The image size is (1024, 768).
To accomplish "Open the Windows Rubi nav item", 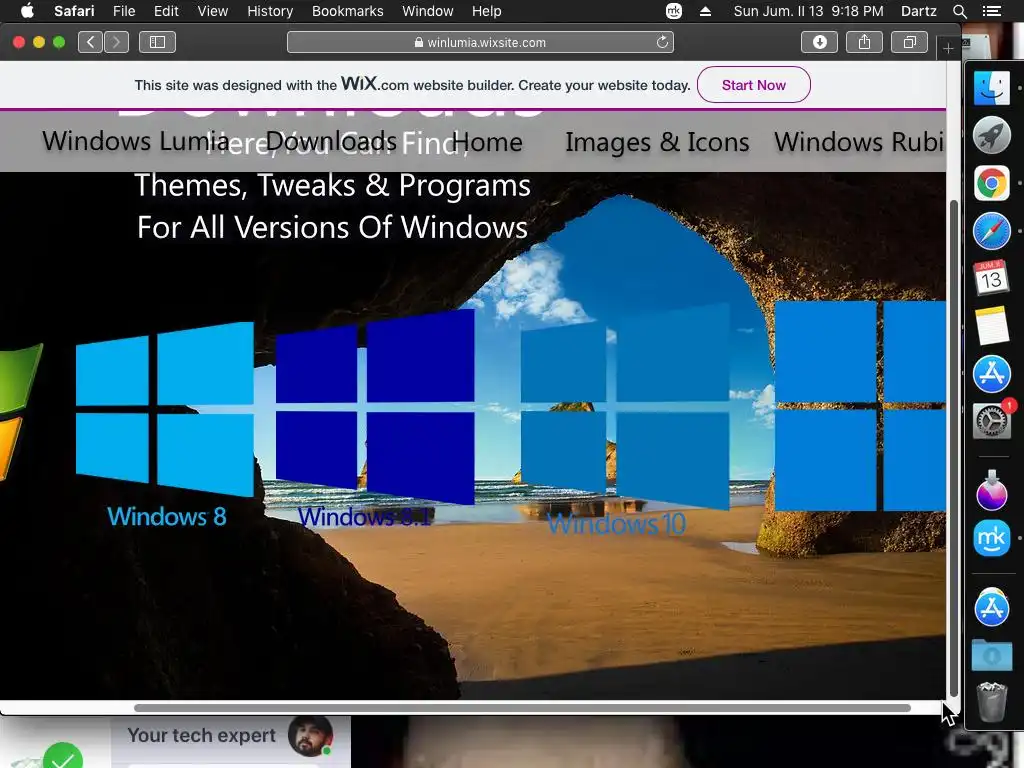I will point(859,142).
